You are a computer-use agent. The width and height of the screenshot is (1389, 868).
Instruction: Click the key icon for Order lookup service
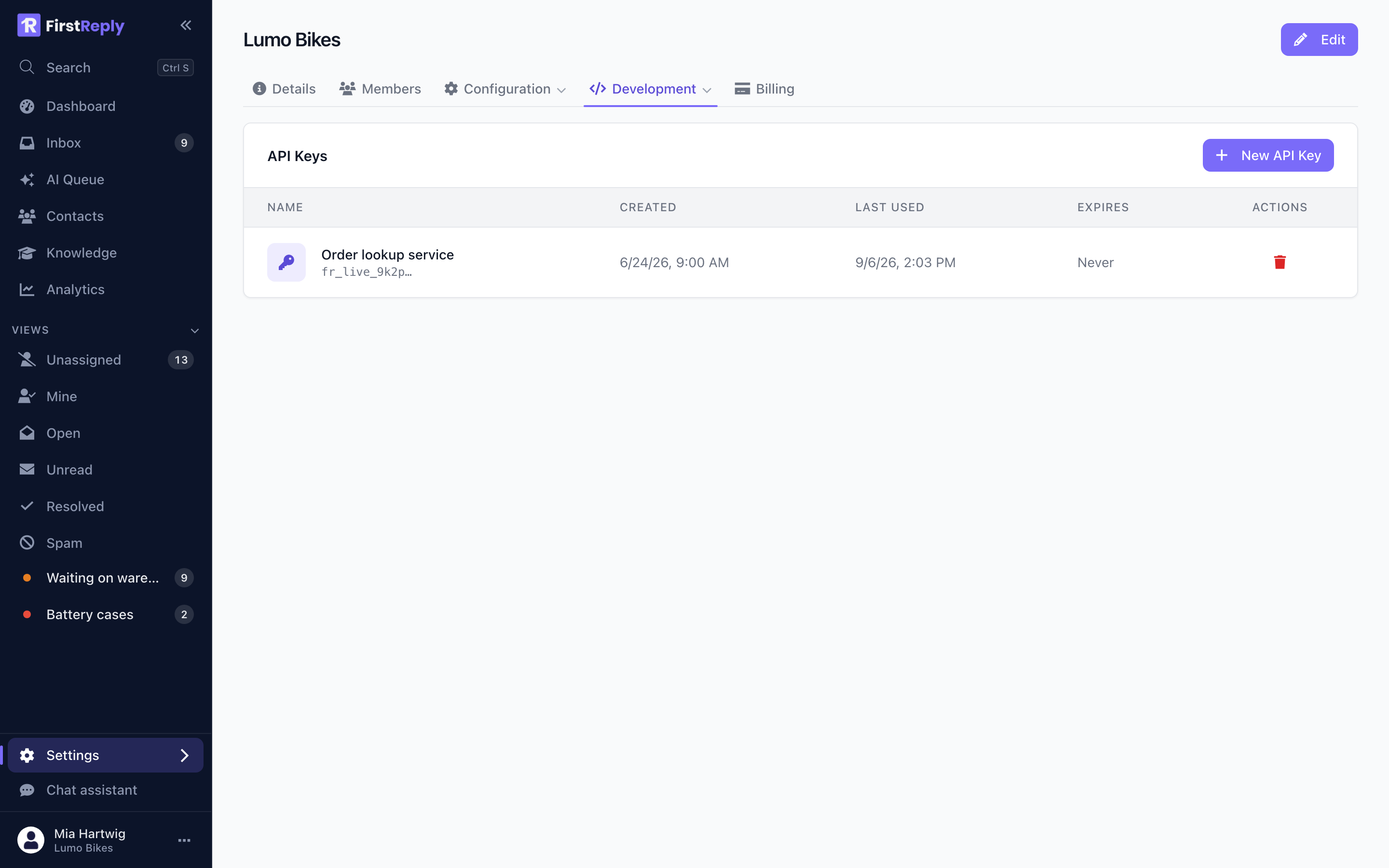pos(286,262)
